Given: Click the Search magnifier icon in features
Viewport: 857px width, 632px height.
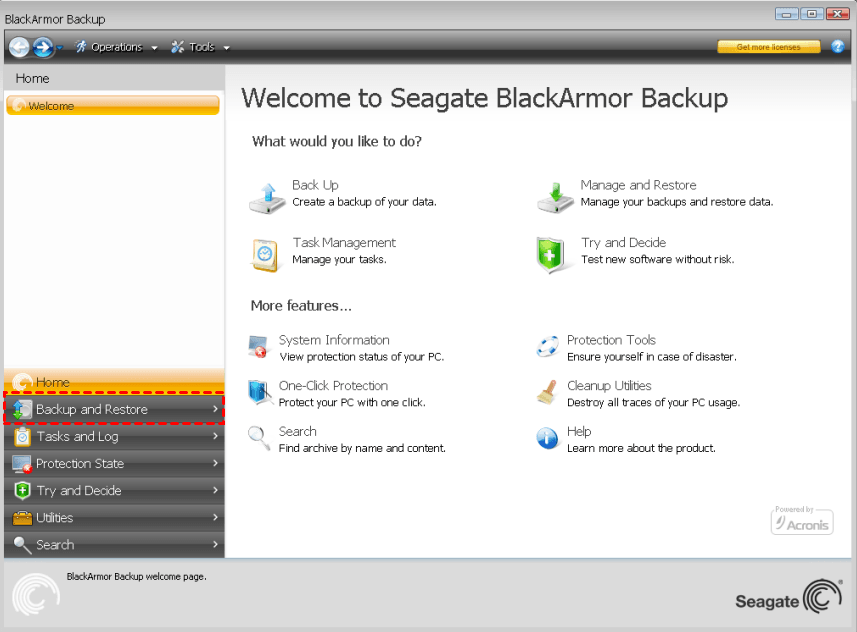Looking at the screenshot, I should [x=259, y=438].
